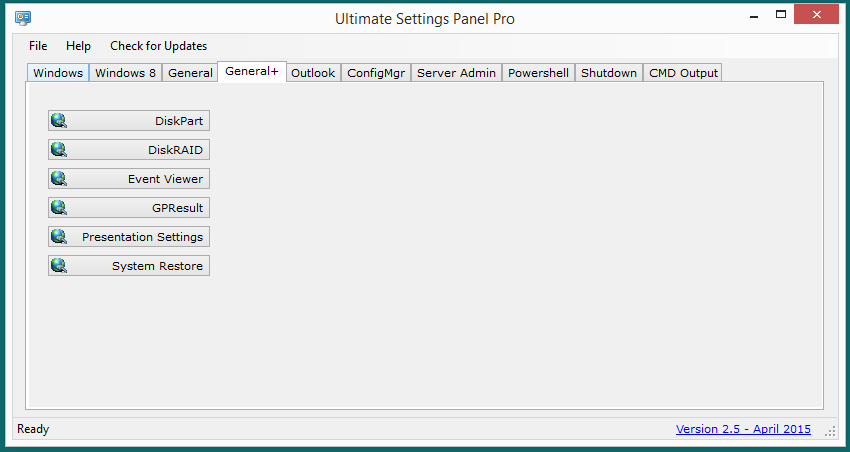This screenshot has width=850, height=452.
Task: Open the Help menu
Action: point(78,46)
